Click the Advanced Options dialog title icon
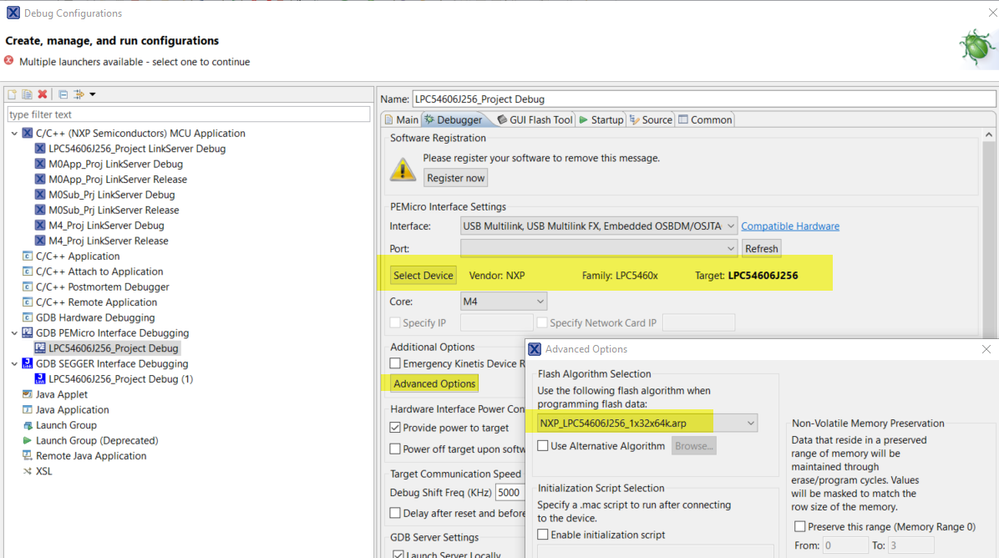The image size is (999, 558). (x=535, y=349)
